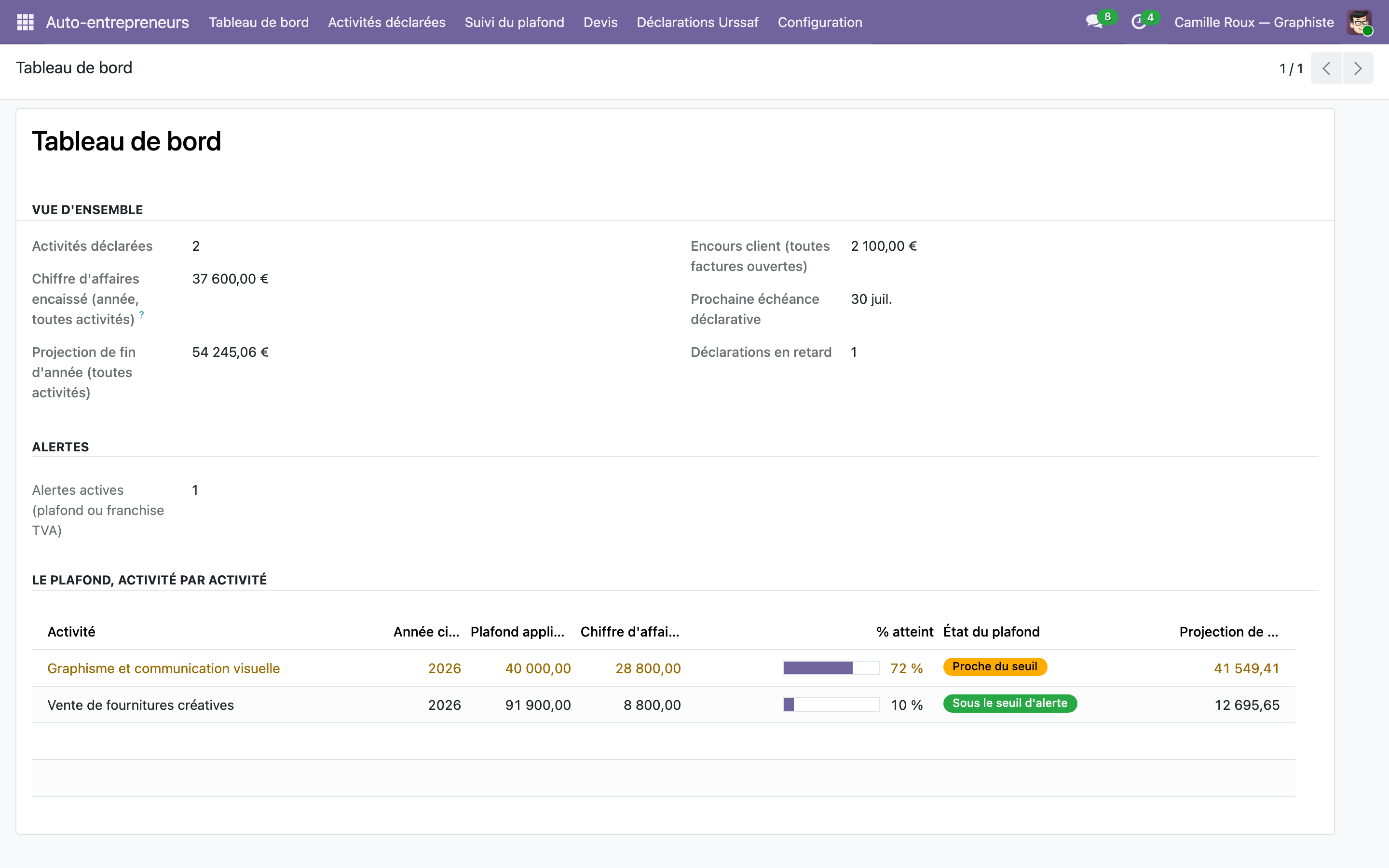Click the 54 245,06 € projection value
The height and width of the screenshot is (868, 1389).
pos(230,353)
